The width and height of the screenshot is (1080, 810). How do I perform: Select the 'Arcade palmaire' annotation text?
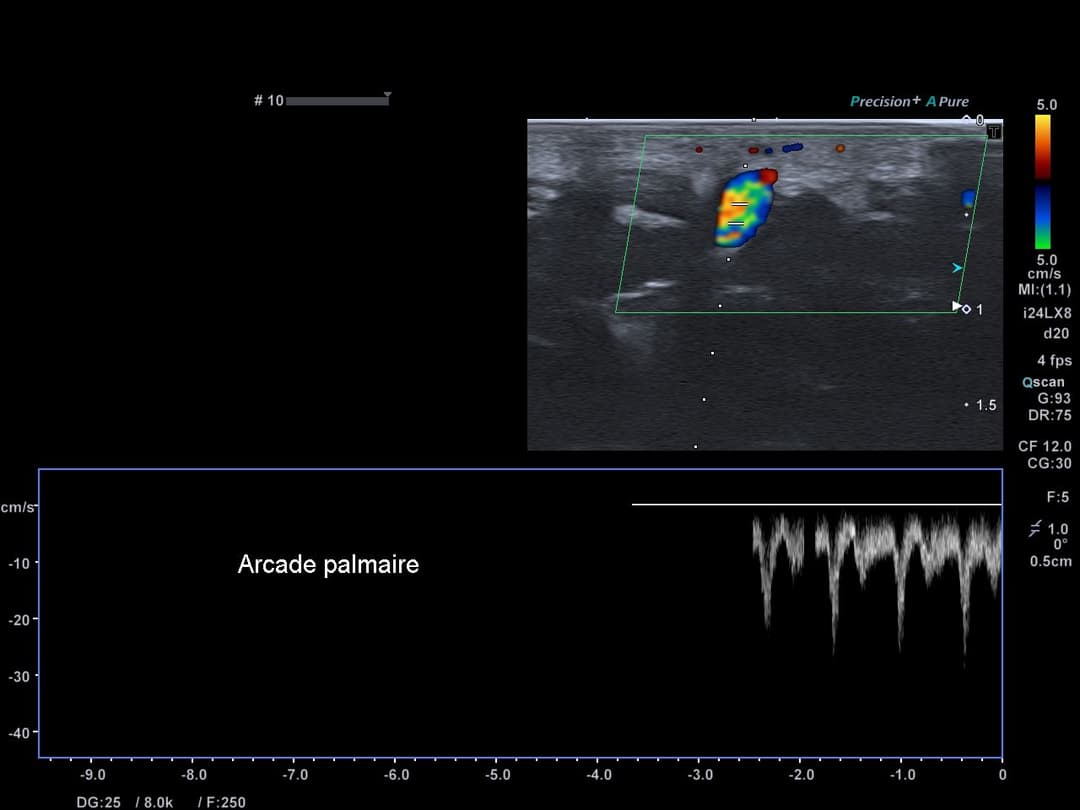[x=328, y=565]
